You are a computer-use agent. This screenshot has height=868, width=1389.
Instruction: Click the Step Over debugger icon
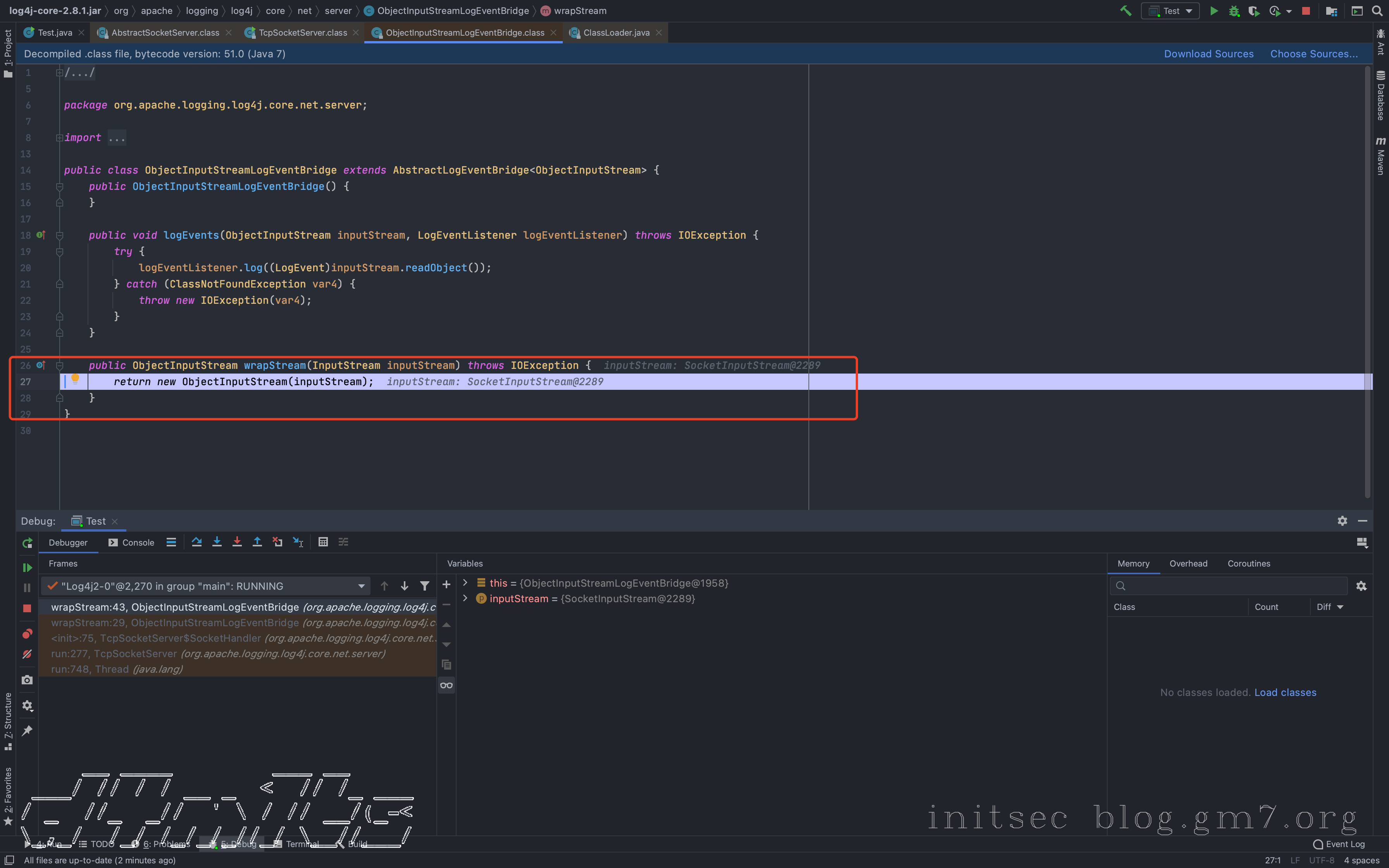click(x=196, y=542)
